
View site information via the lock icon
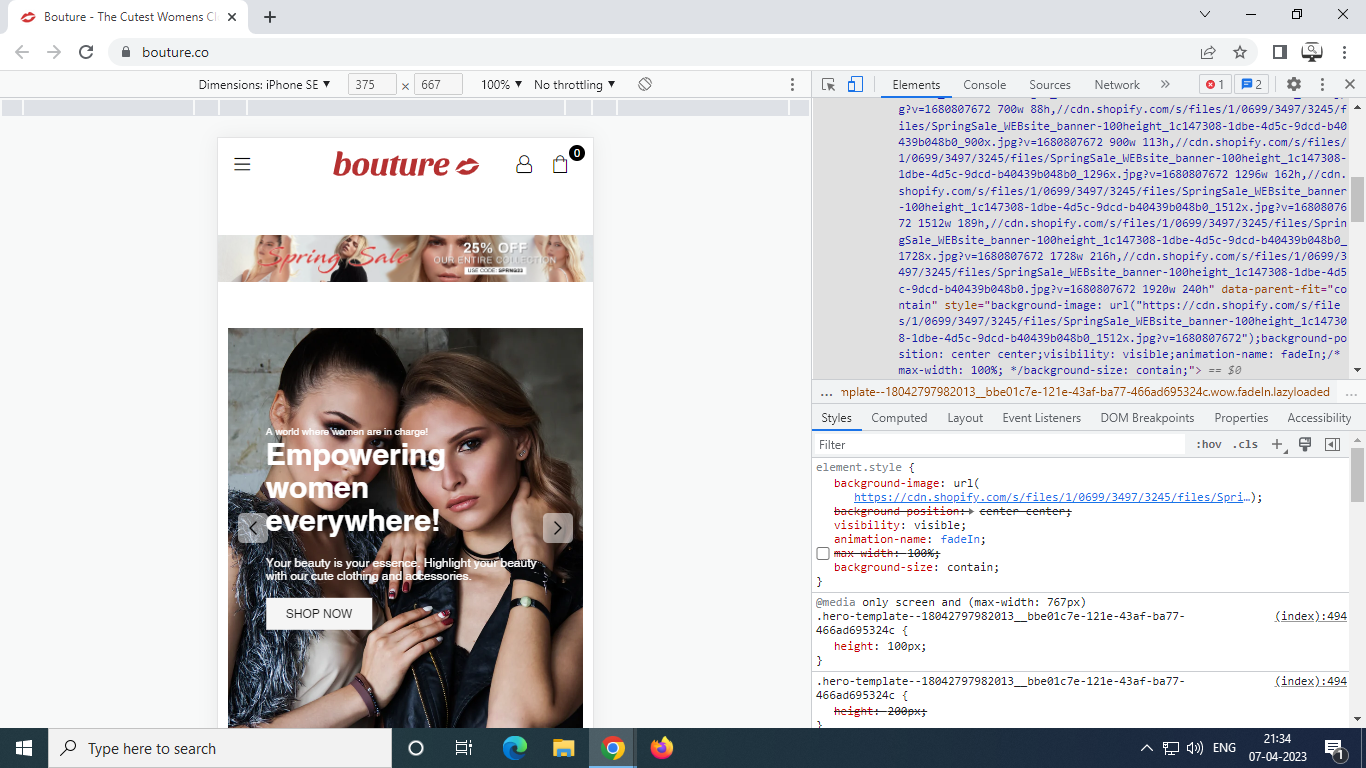126,52
